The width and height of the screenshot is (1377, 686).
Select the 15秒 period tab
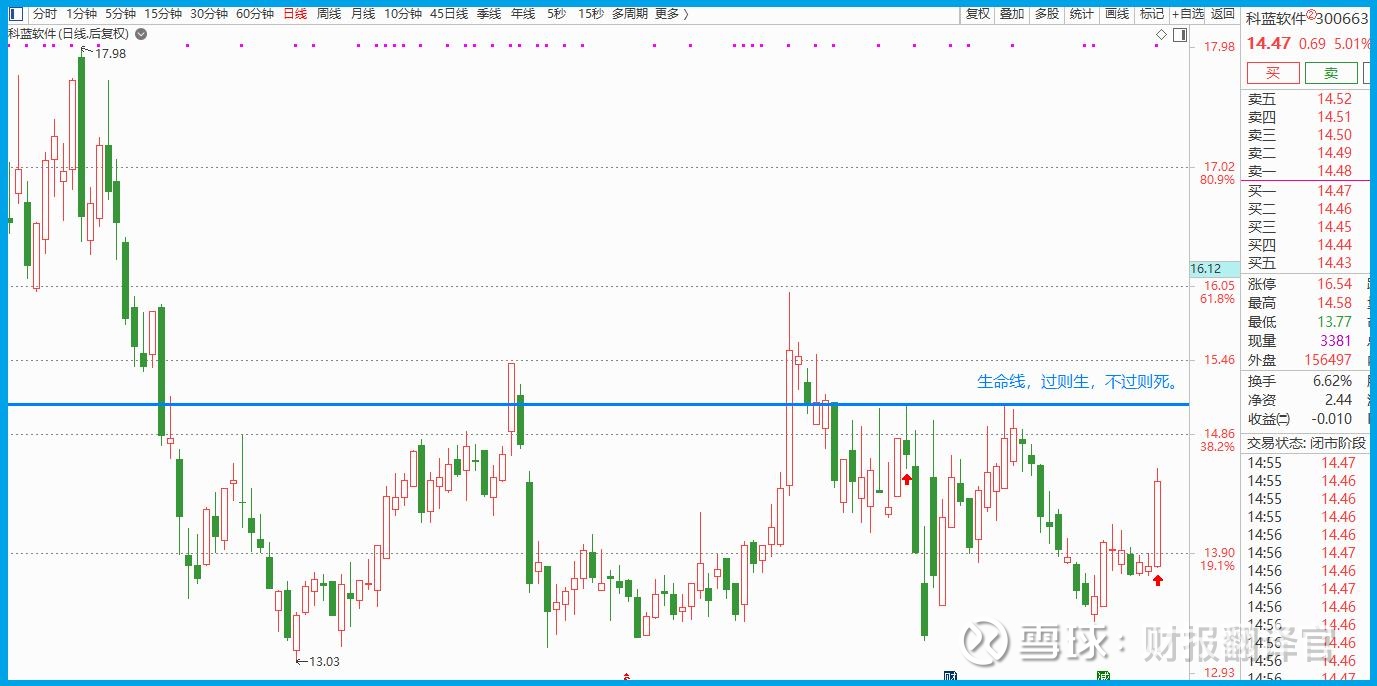pos(590,14)
